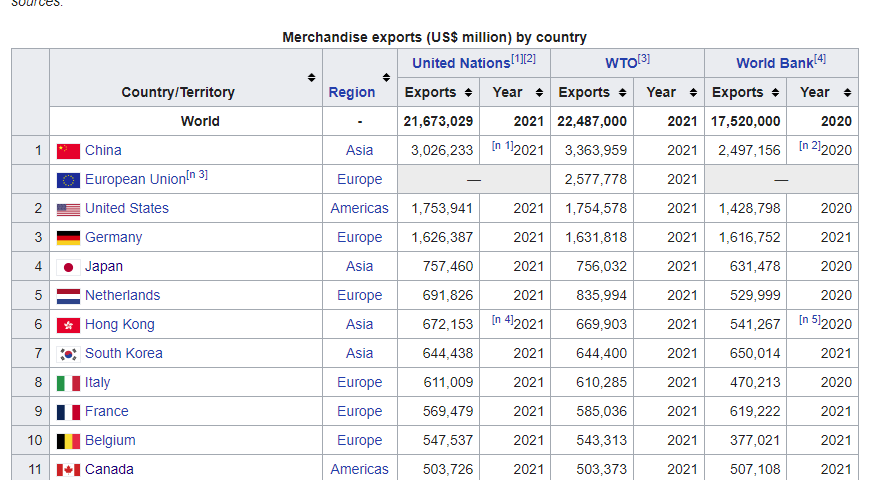Open the Region header link
Screen dimensions: 884x480
(x=352, y=93)
